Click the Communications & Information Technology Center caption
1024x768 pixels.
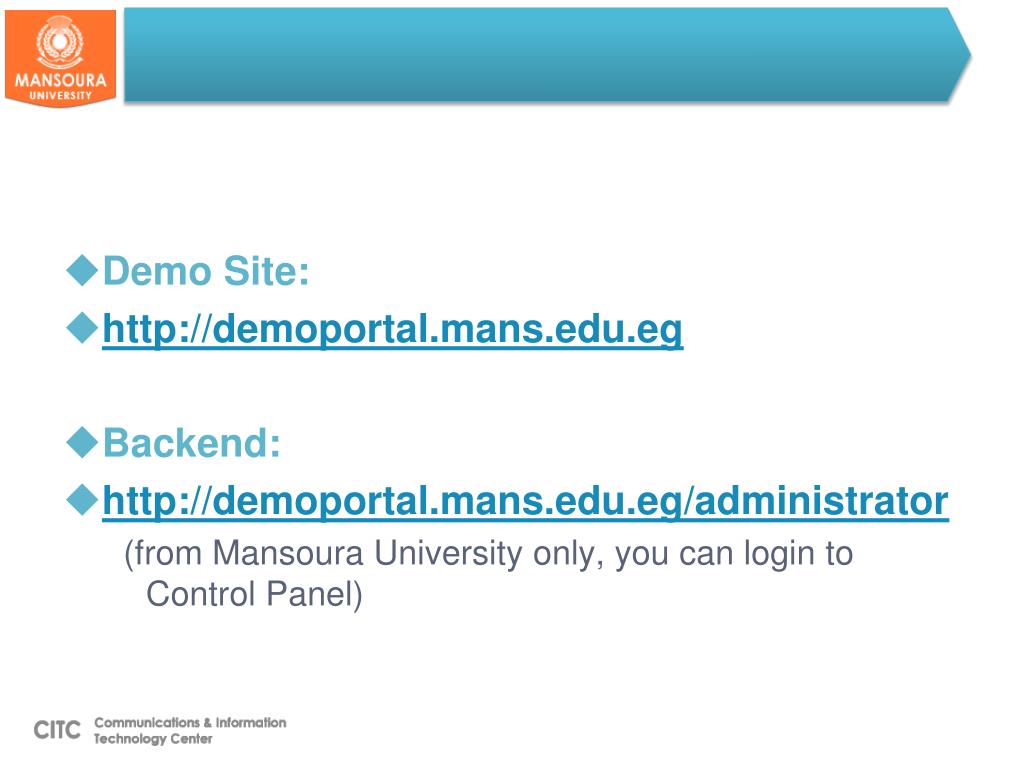[x=190, y=731]
